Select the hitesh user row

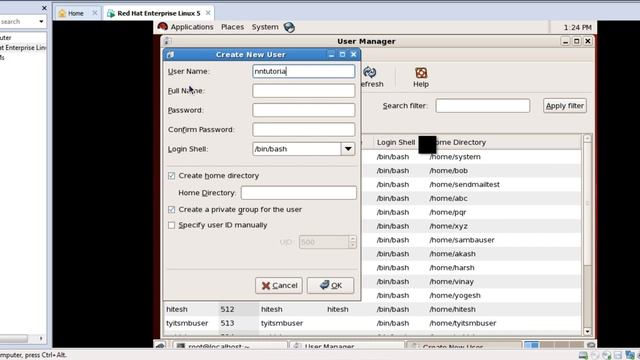point(372,309)
